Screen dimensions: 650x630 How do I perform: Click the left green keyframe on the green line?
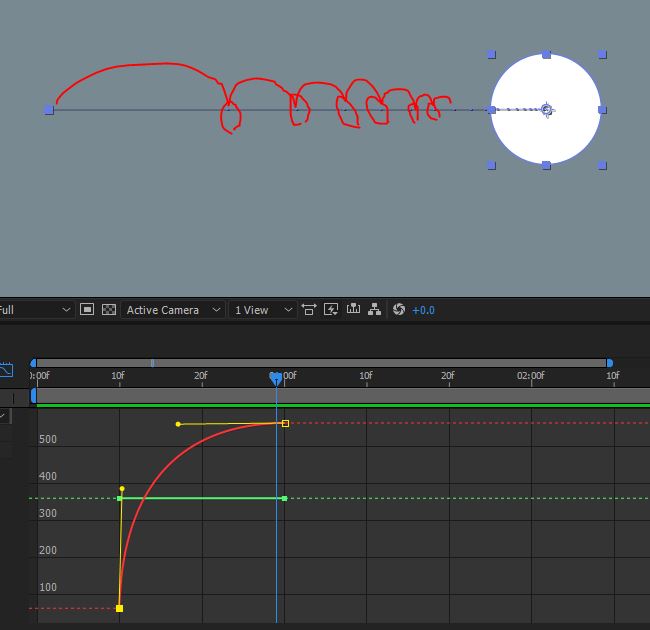[x=119, y=498]
